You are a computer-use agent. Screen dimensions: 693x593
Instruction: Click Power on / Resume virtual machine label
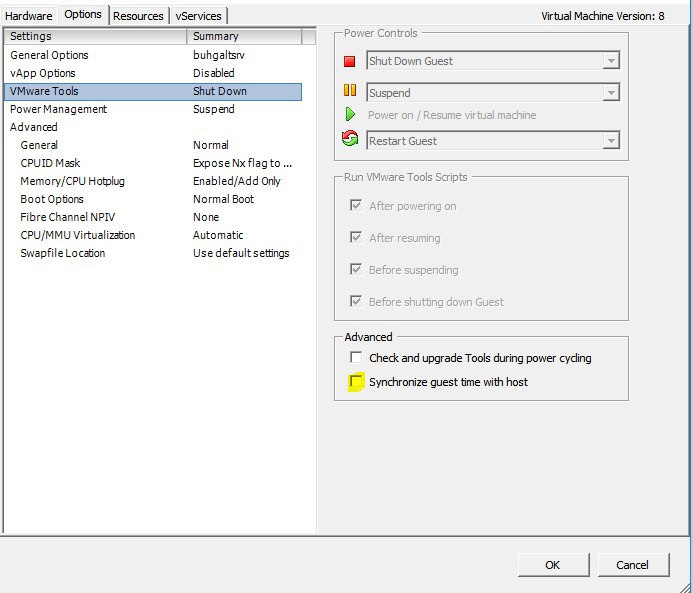click(x=452, y=115)
